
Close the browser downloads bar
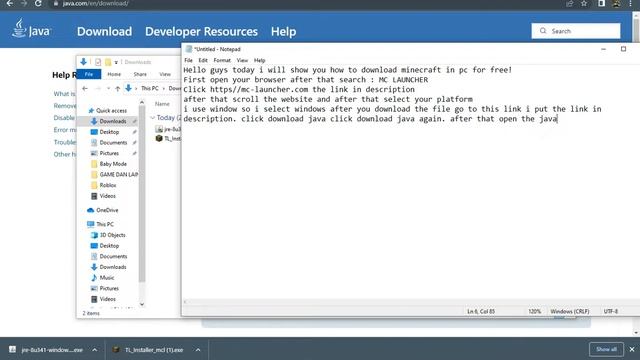[x=632, y=349]
